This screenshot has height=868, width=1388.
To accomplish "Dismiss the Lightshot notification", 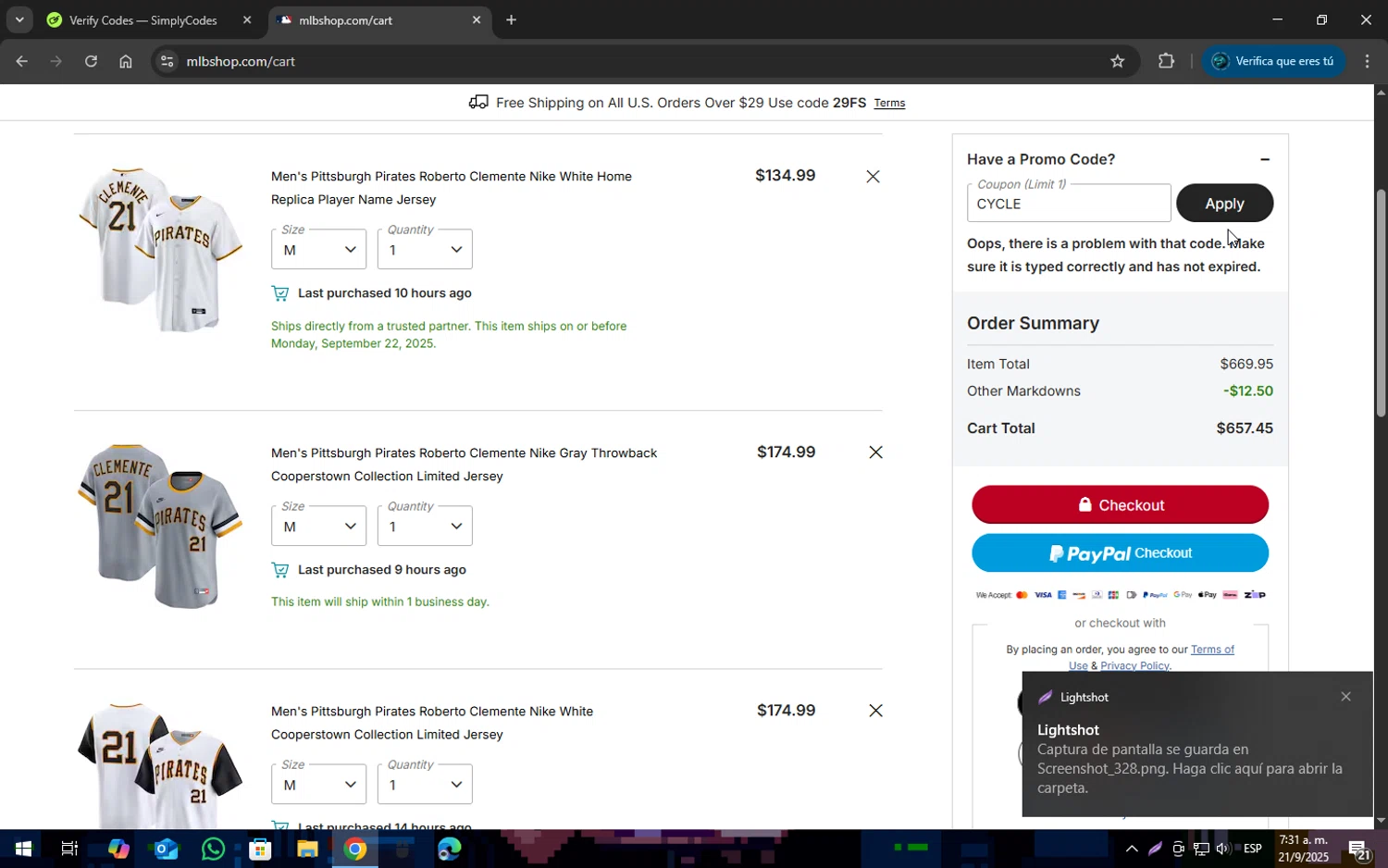I will (x=1345, y=697).
